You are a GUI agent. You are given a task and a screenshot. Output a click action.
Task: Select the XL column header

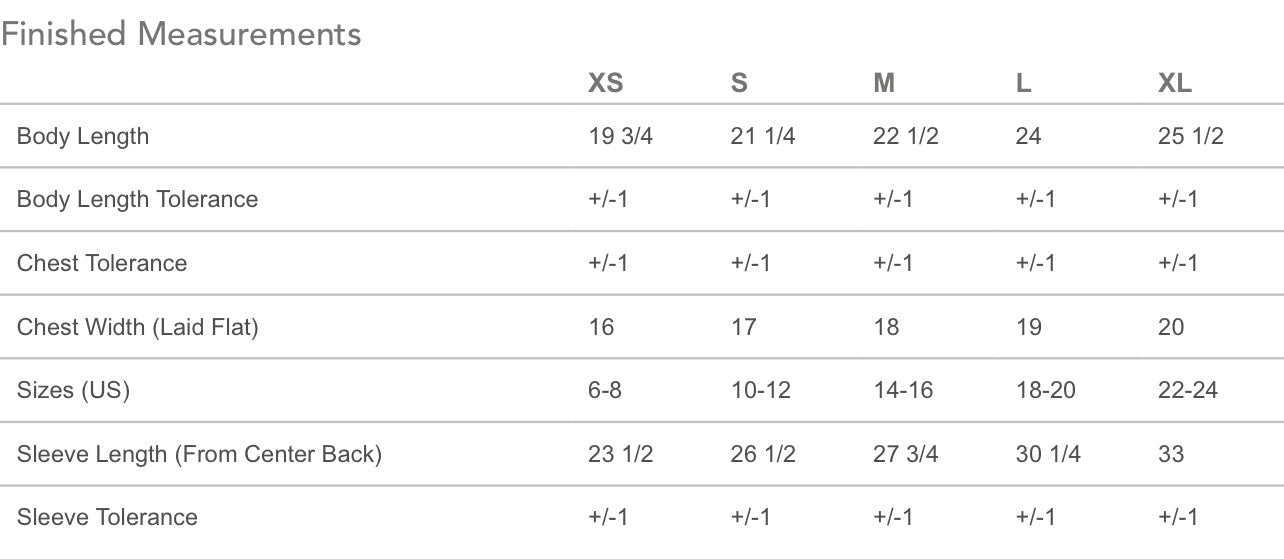coord(1175,83)
